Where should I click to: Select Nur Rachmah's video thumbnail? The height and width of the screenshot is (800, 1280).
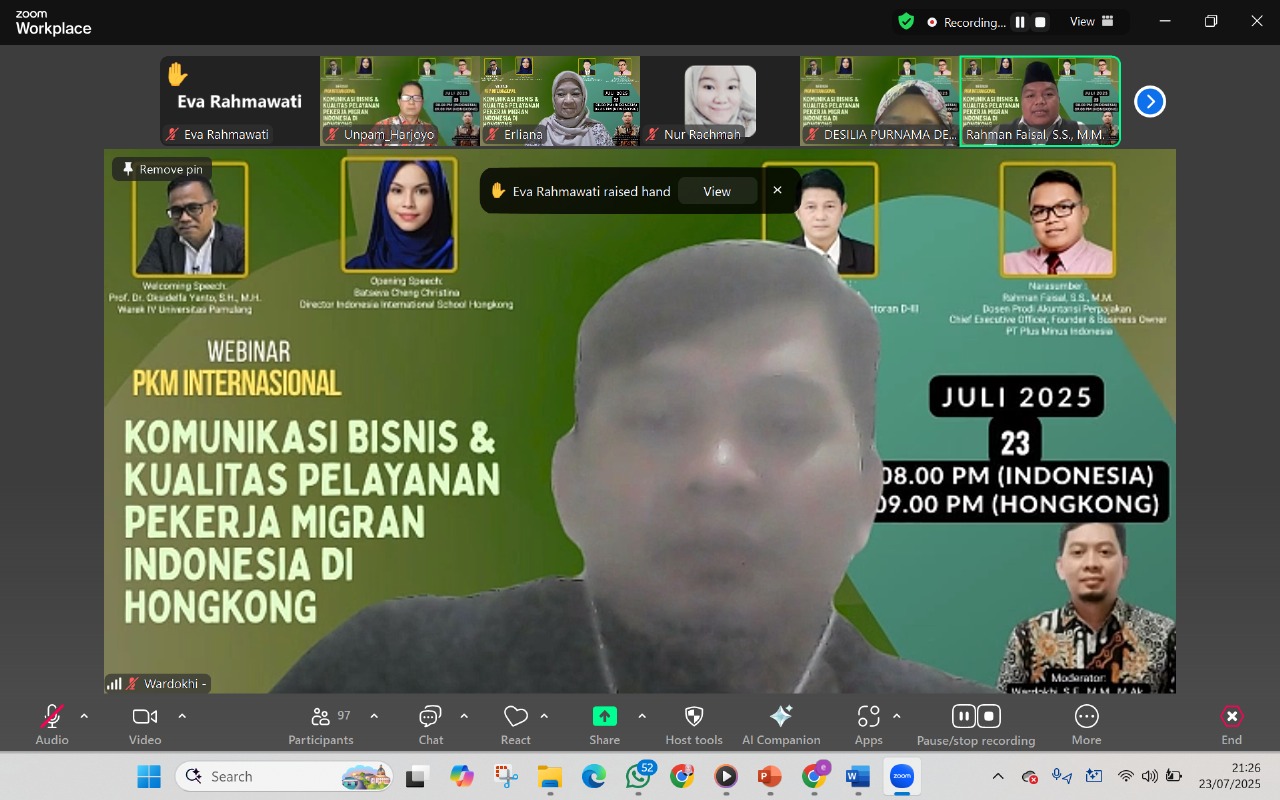(x=720, y=101)
